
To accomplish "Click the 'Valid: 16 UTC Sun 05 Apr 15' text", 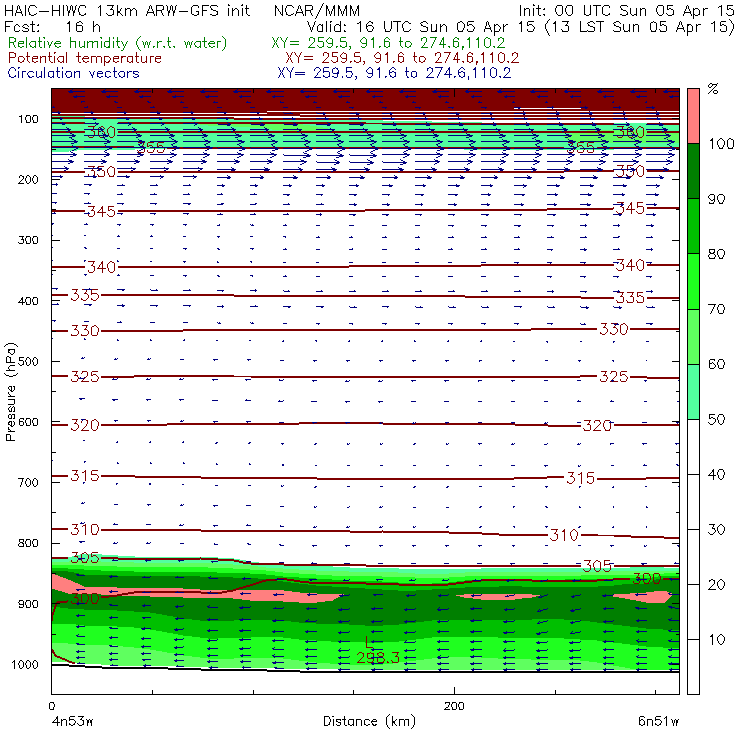I will [x=421, y=26].
